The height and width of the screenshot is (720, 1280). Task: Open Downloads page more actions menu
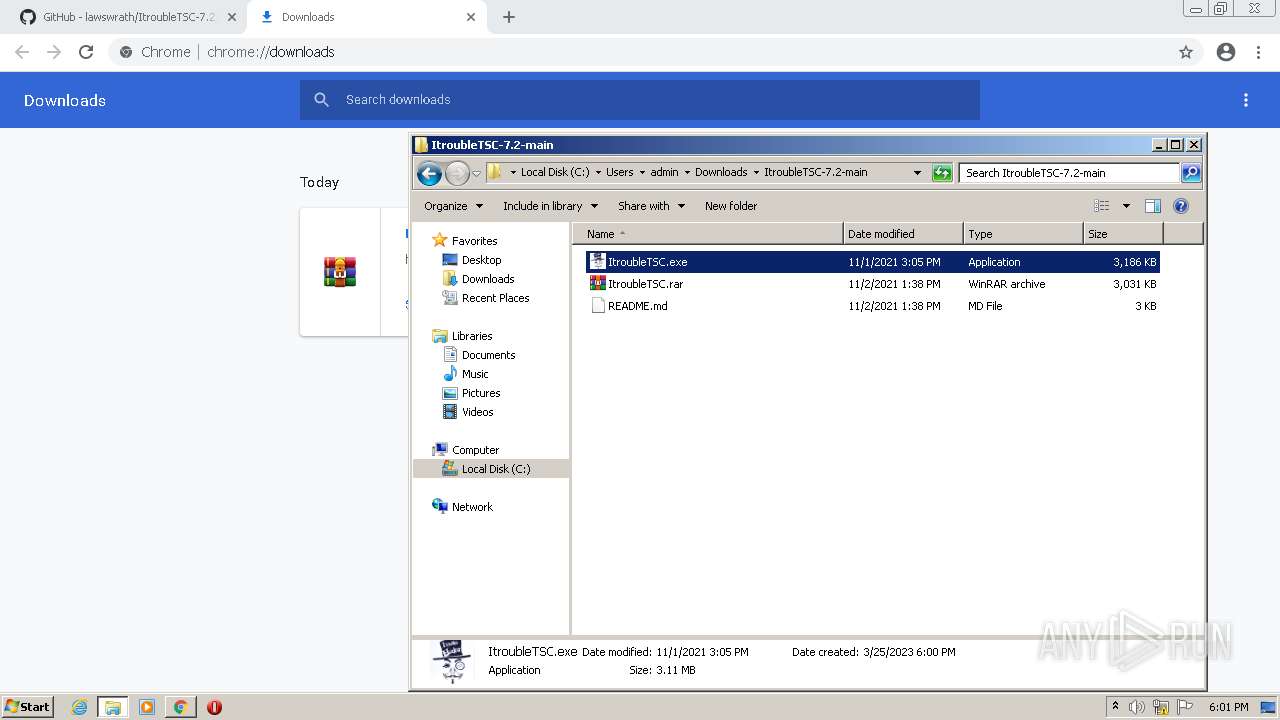pyautogui.click(x=1246, y=100)
